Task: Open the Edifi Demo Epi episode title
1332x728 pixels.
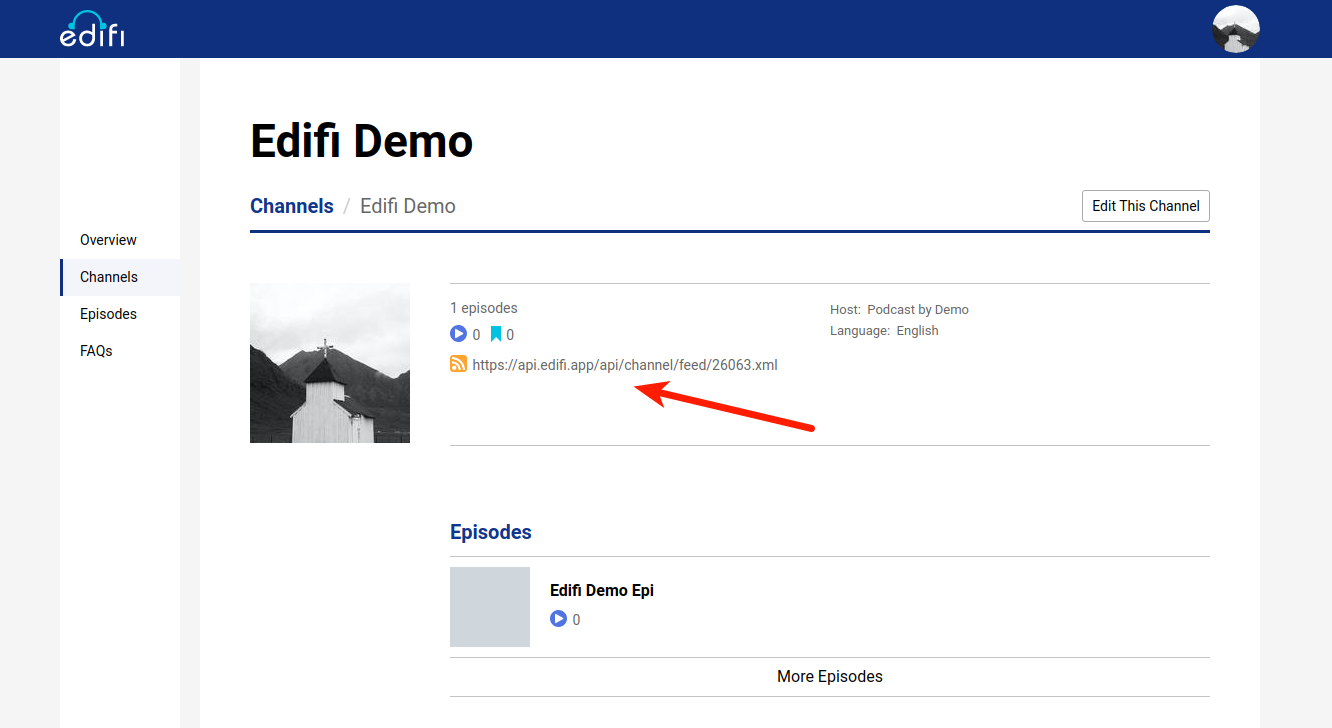Action: click(x=602, y=590)
